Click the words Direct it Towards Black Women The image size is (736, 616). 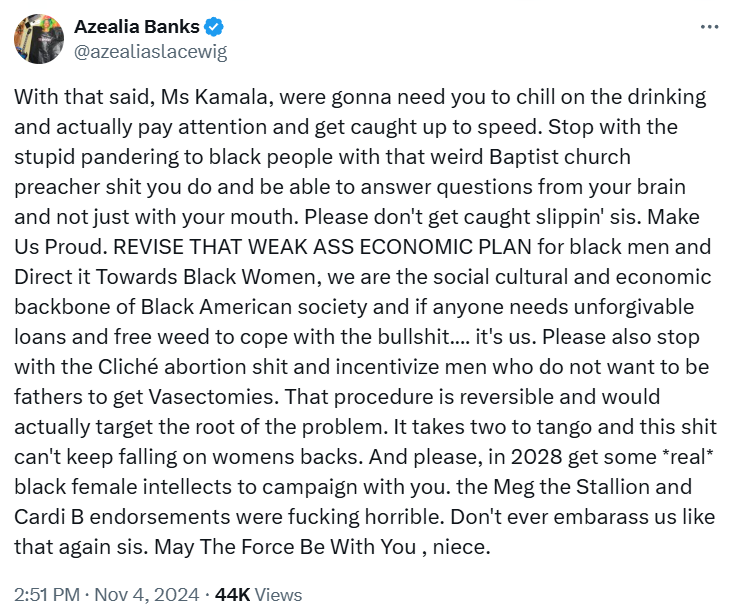point(168,277)
